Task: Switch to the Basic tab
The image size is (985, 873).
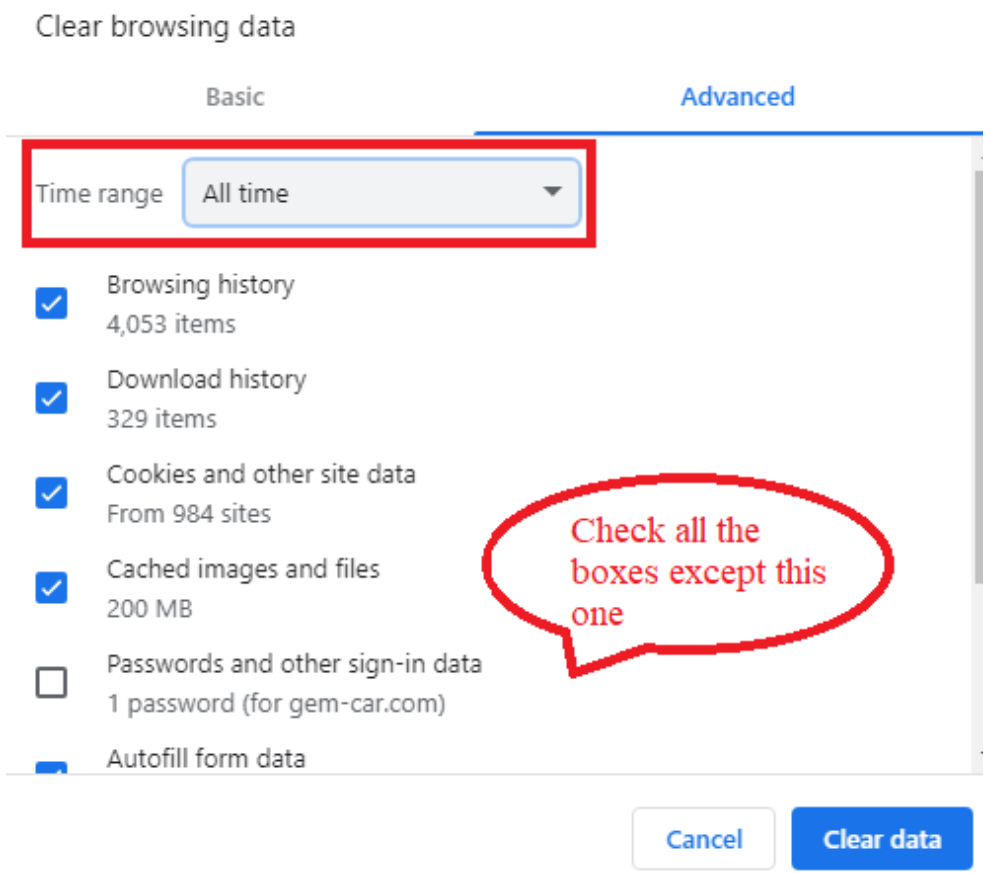Action: point(235,97)
